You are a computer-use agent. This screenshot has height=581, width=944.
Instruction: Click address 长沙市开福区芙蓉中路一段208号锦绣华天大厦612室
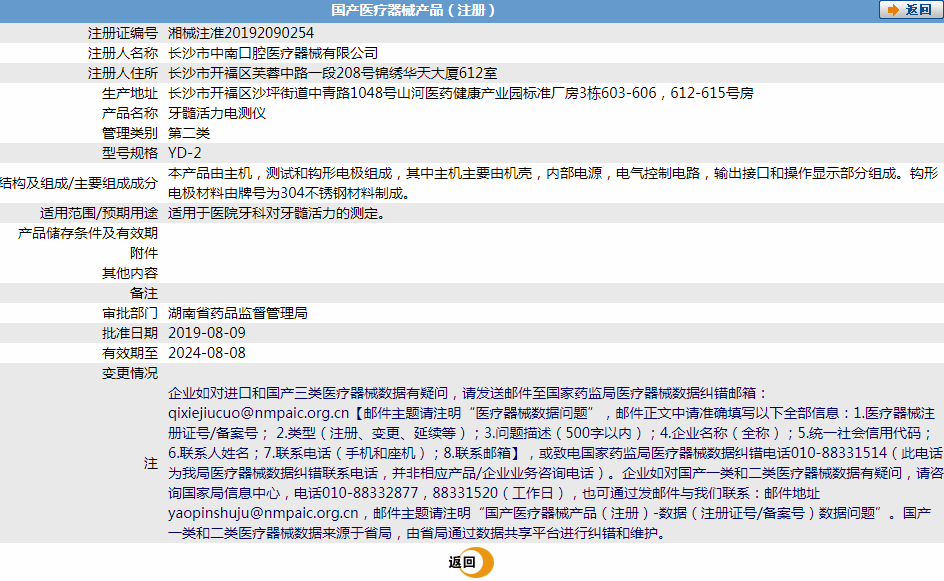[x=332, y=73]
